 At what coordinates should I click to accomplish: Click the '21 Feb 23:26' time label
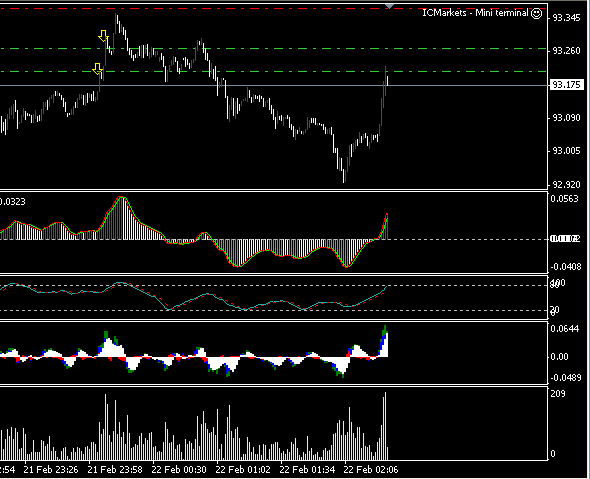tap(51, 470)
